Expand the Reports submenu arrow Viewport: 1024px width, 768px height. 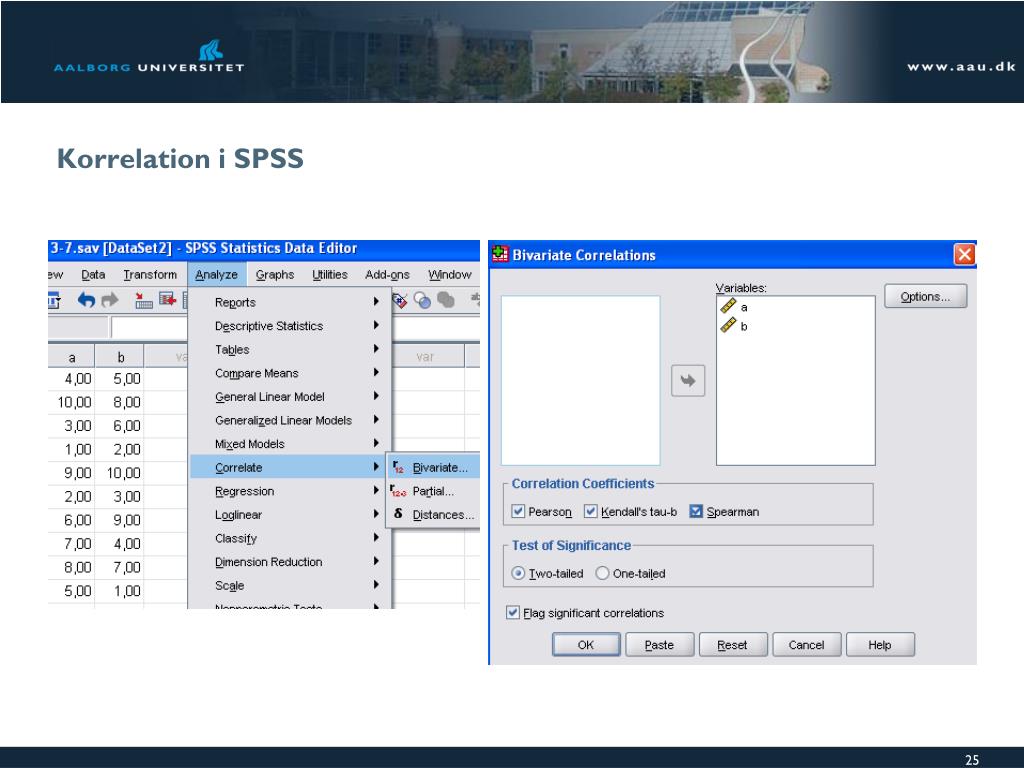[376, 302]
